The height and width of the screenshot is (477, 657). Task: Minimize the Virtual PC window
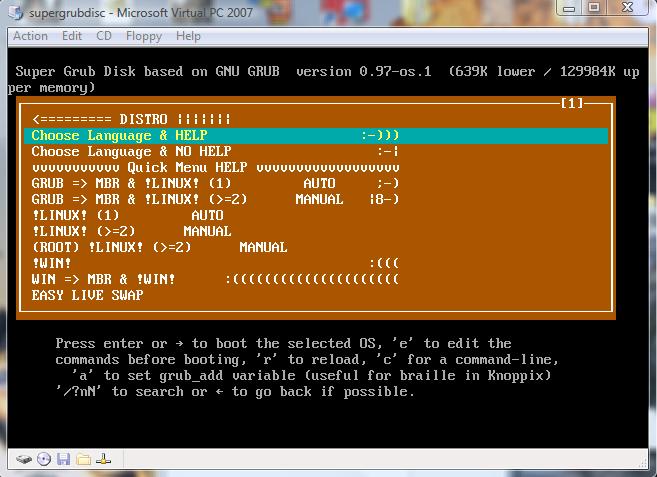tap(569, 8)
